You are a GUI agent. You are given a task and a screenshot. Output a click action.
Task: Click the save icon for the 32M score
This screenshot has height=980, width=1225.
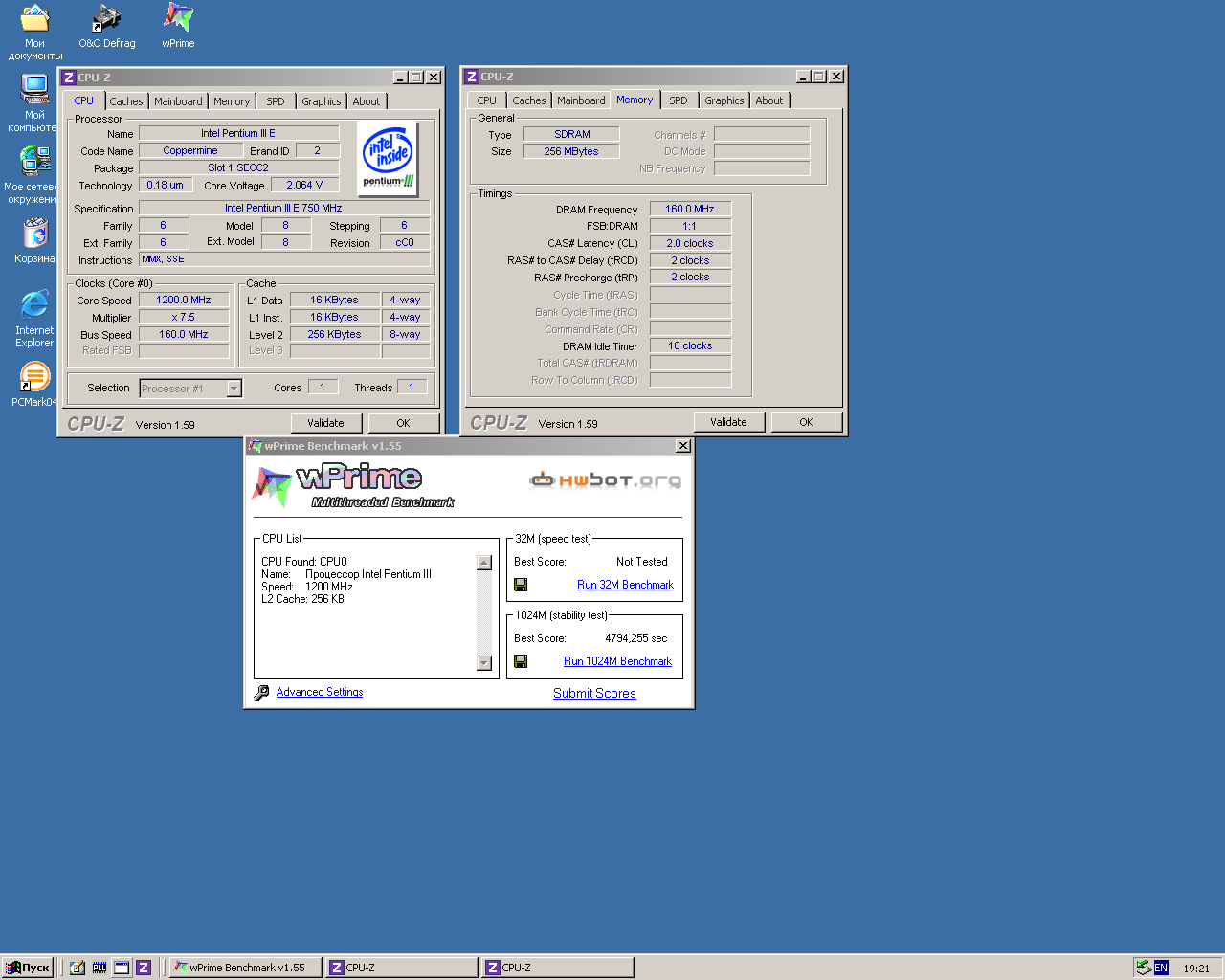[521, 585]
